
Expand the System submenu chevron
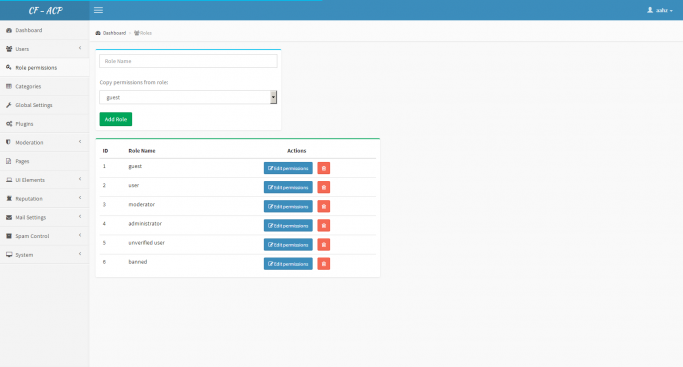click(80, 254)
